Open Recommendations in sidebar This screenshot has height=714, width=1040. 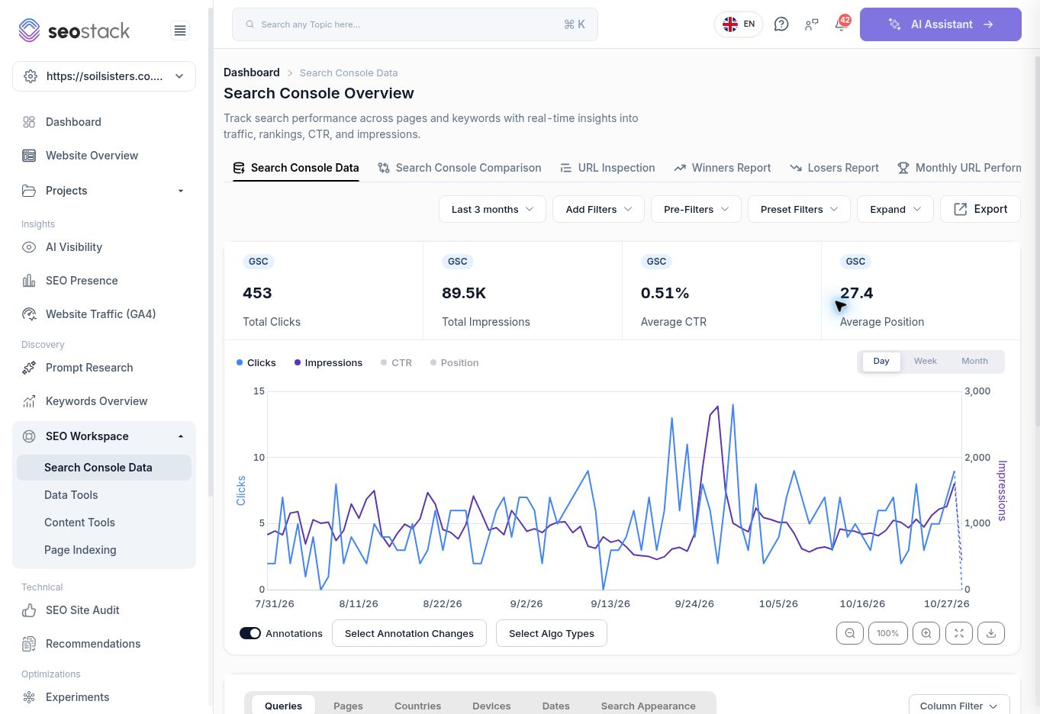point(93,644)
